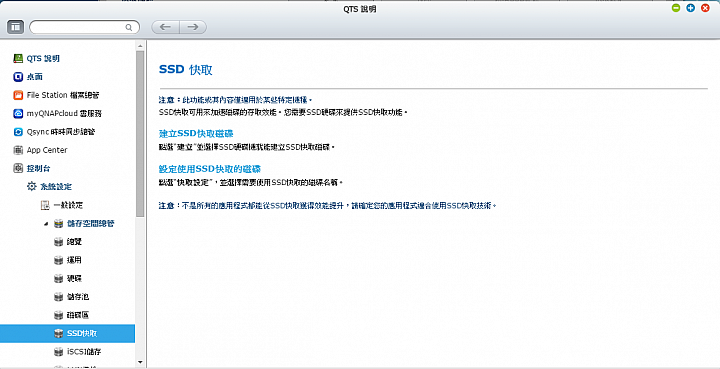720x369 pixels.
Task: Open the QTS 說明 book icon
Action: (x=18, y=58)
